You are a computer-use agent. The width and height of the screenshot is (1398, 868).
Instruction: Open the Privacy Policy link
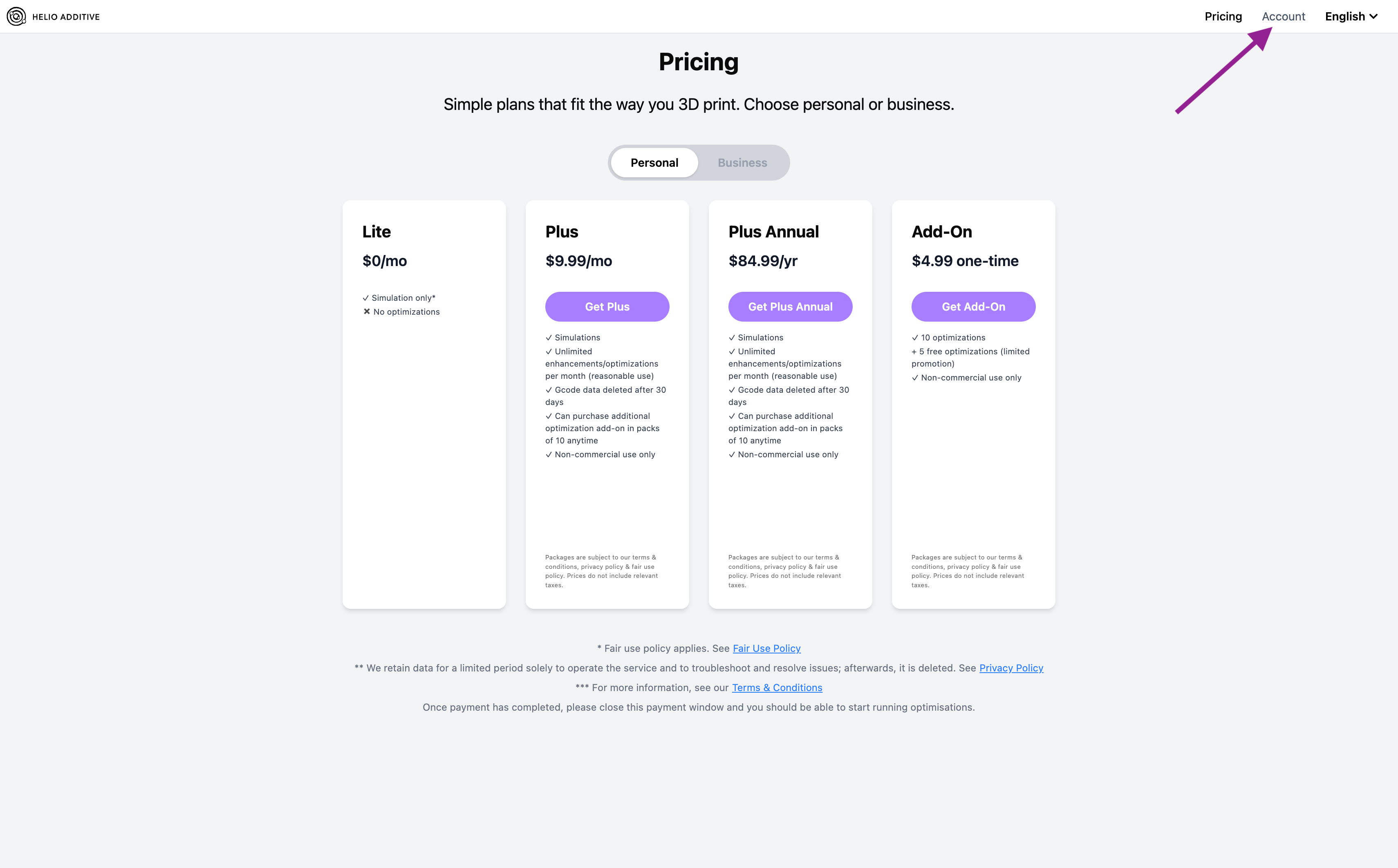[1011, 668]
